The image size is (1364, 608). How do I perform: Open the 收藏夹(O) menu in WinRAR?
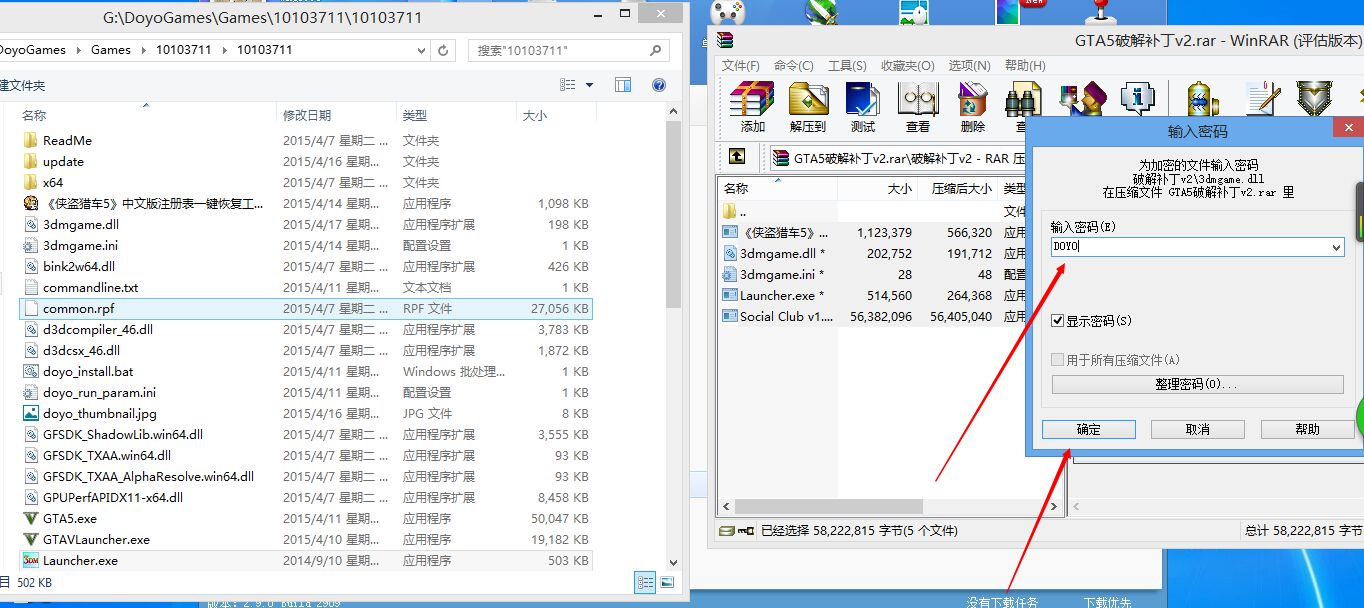pos(907,66)
